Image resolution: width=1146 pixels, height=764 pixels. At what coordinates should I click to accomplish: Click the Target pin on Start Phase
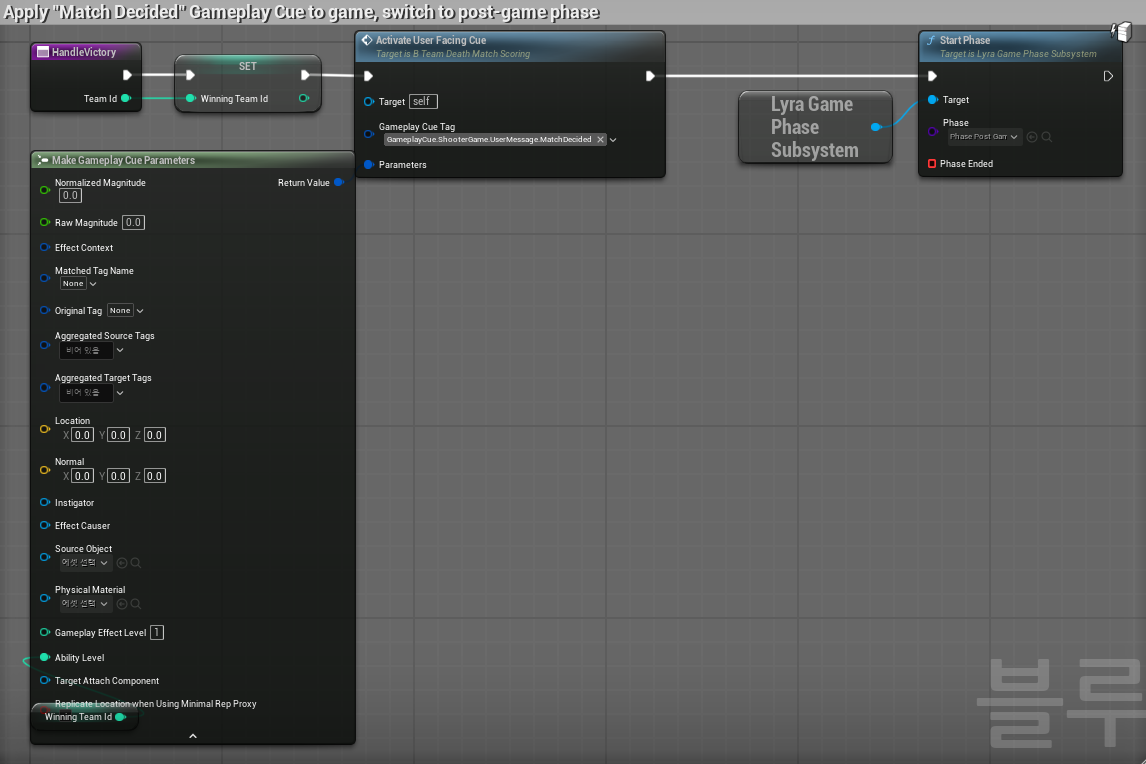click(x=932, y=99)
